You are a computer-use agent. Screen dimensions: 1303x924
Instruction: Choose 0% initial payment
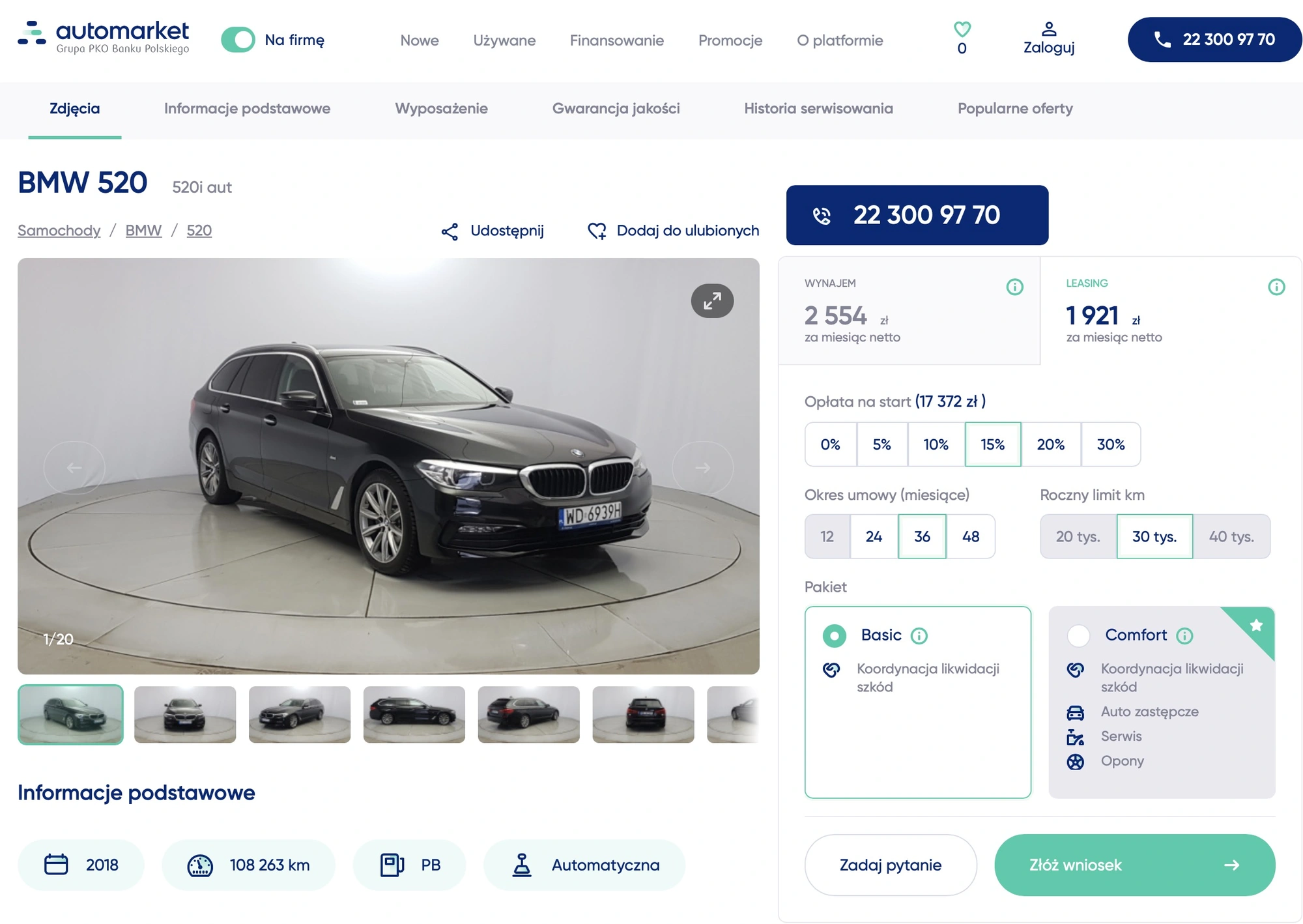click(x=831, y=444)
